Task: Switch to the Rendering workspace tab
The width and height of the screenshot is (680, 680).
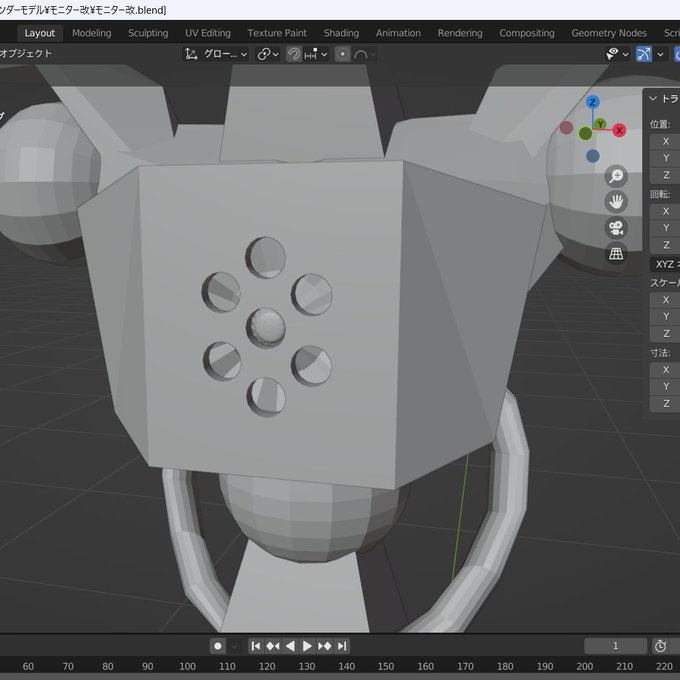Action: click(x=460, y=33)
